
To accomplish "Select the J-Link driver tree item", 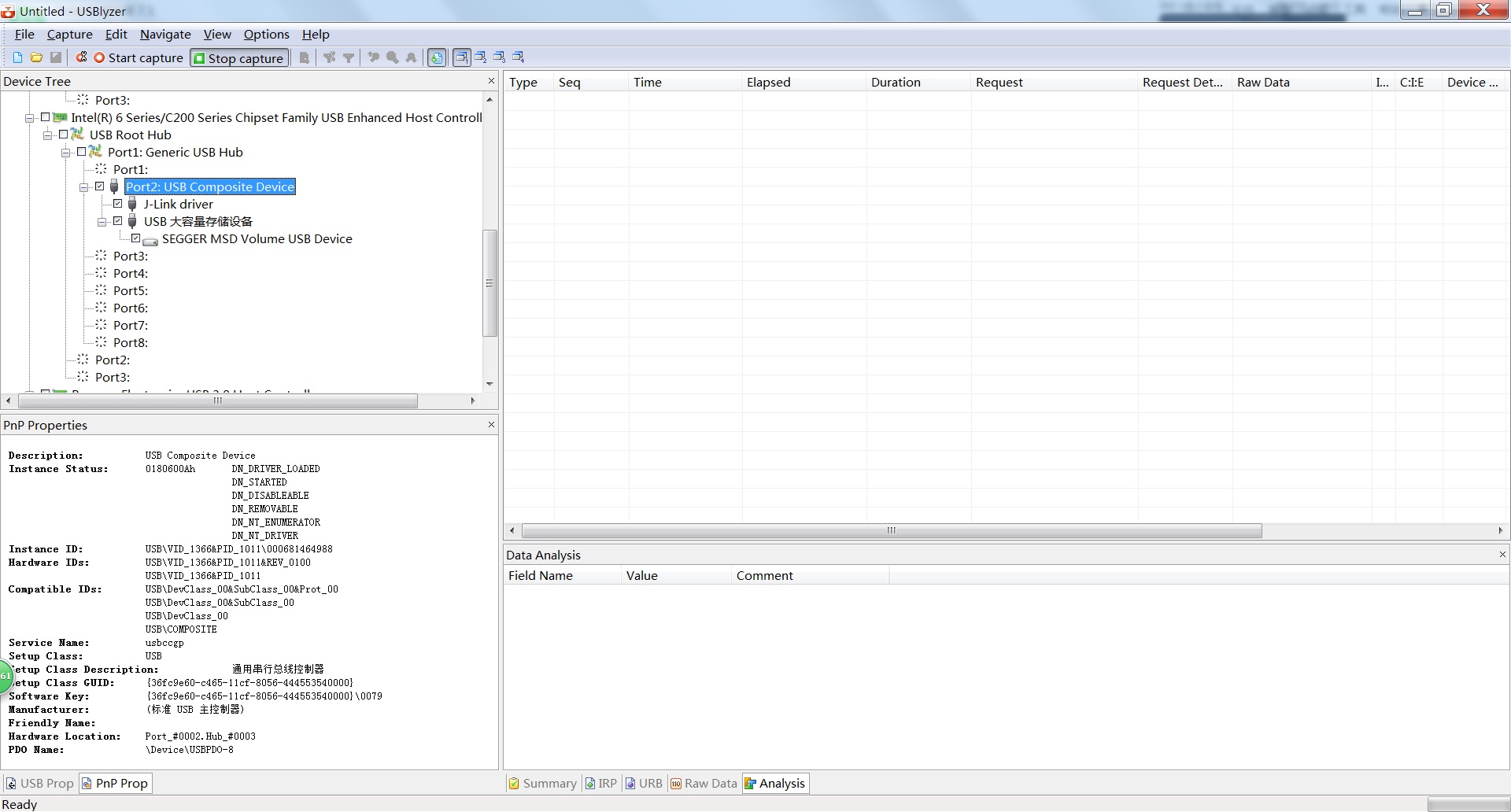I will (178, 204).
